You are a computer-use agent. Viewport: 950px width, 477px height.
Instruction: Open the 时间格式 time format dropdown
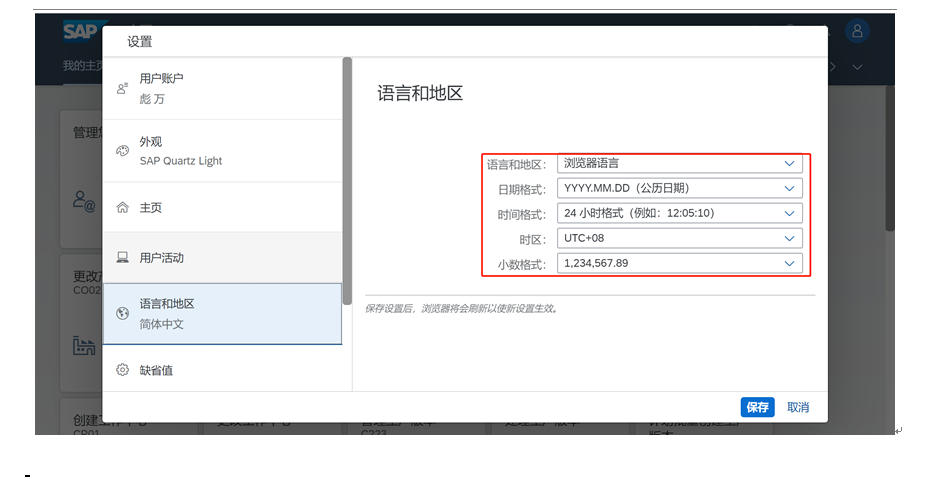pyautogui.click(x=789, y=213)
